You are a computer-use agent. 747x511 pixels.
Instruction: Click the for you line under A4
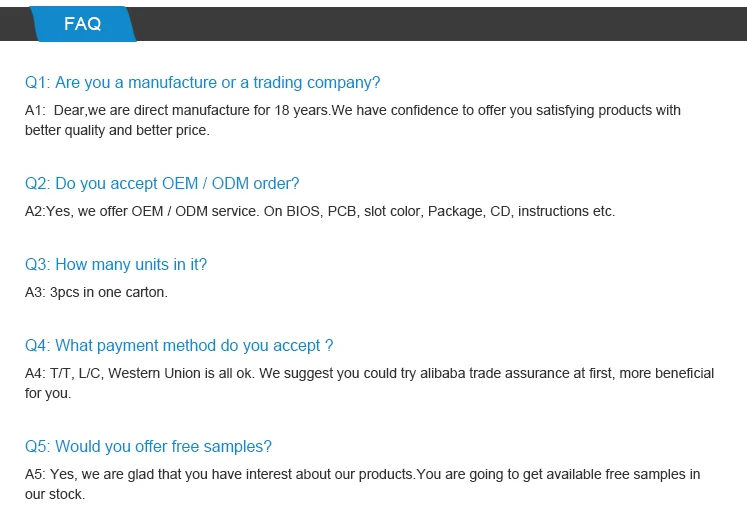(x=48, y=393)
